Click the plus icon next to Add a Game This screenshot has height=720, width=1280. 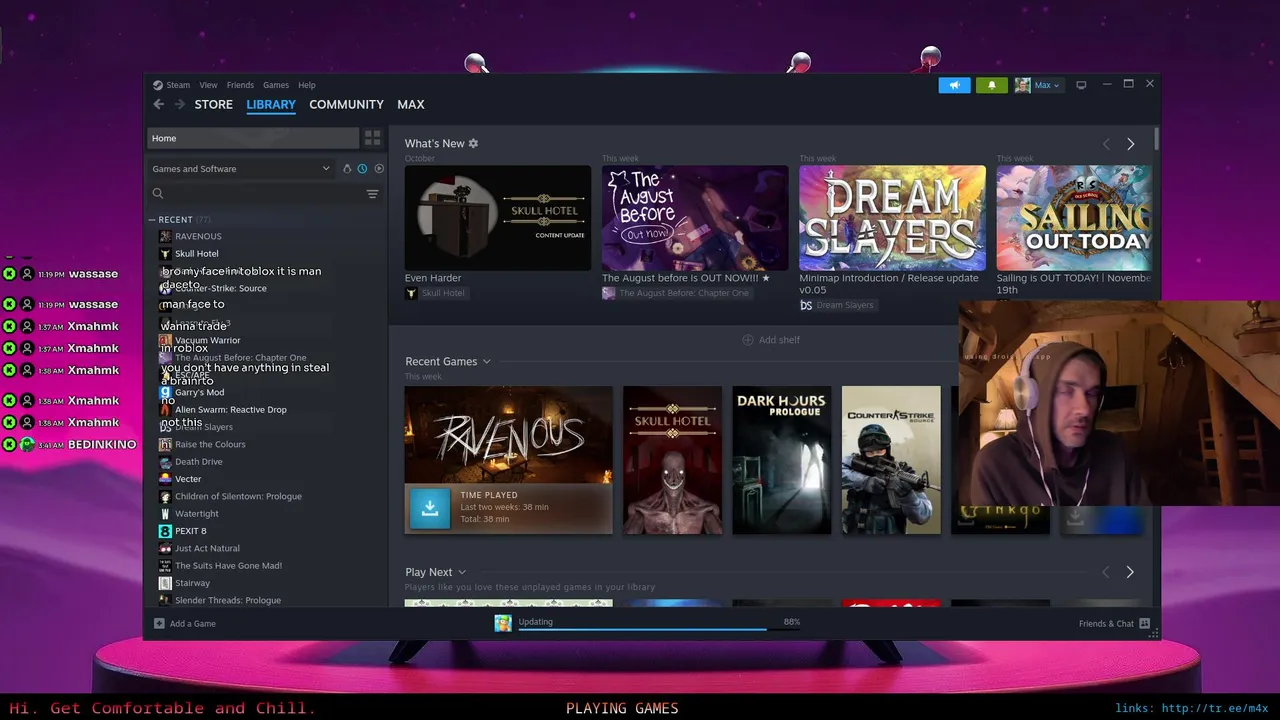(159, 623)
